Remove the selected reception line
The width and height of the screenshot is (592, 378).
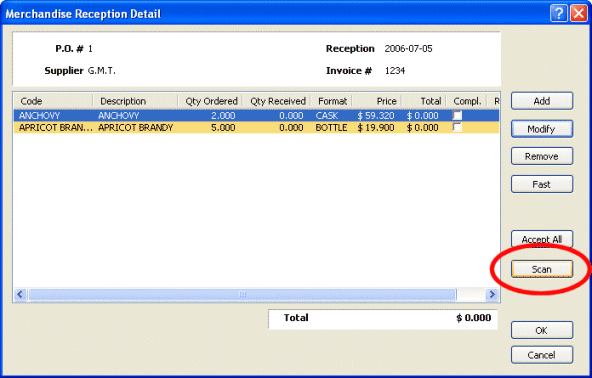[542, 156]
